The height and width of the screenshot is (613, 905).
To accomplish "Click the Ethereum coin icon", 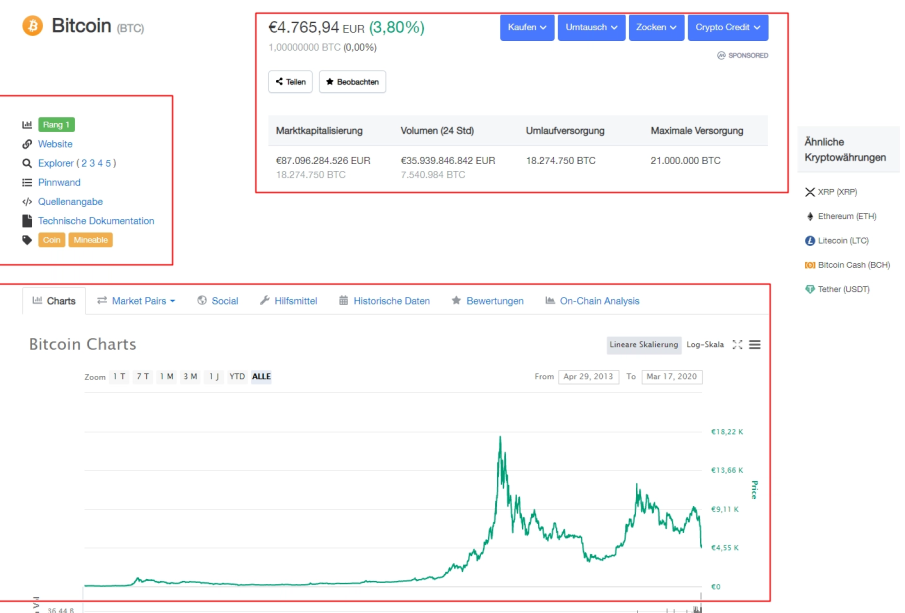I will click(x=810, y=216).
